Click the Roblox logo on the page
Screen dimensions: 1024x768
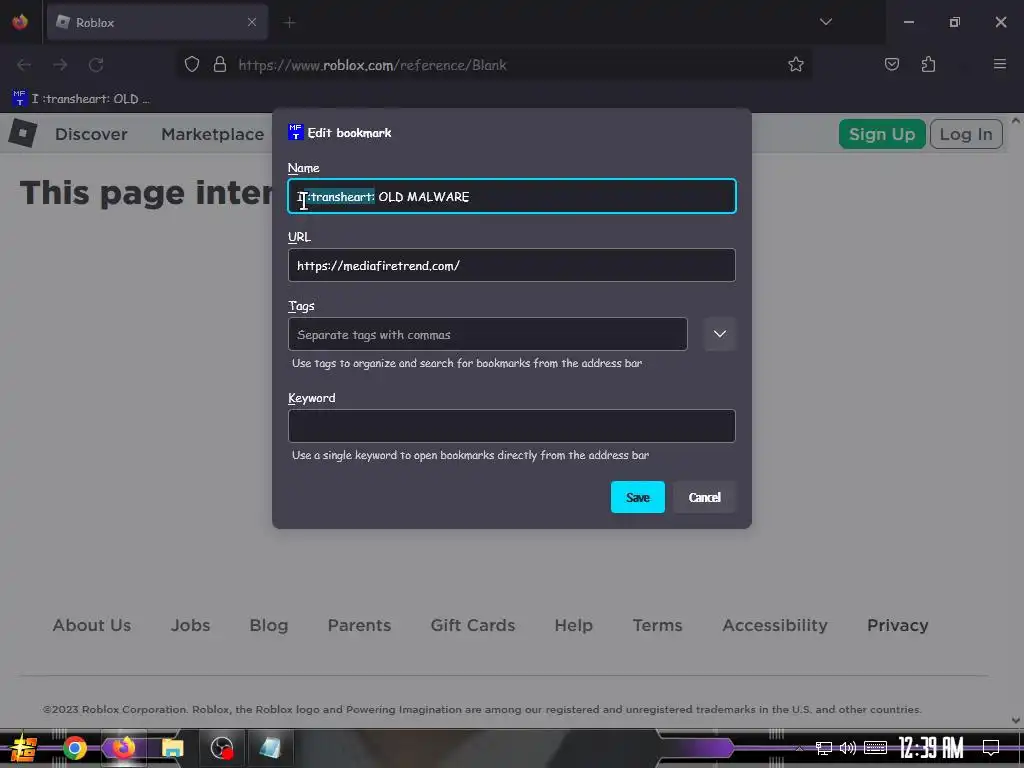pyautogui.click(x=23, y=133)
